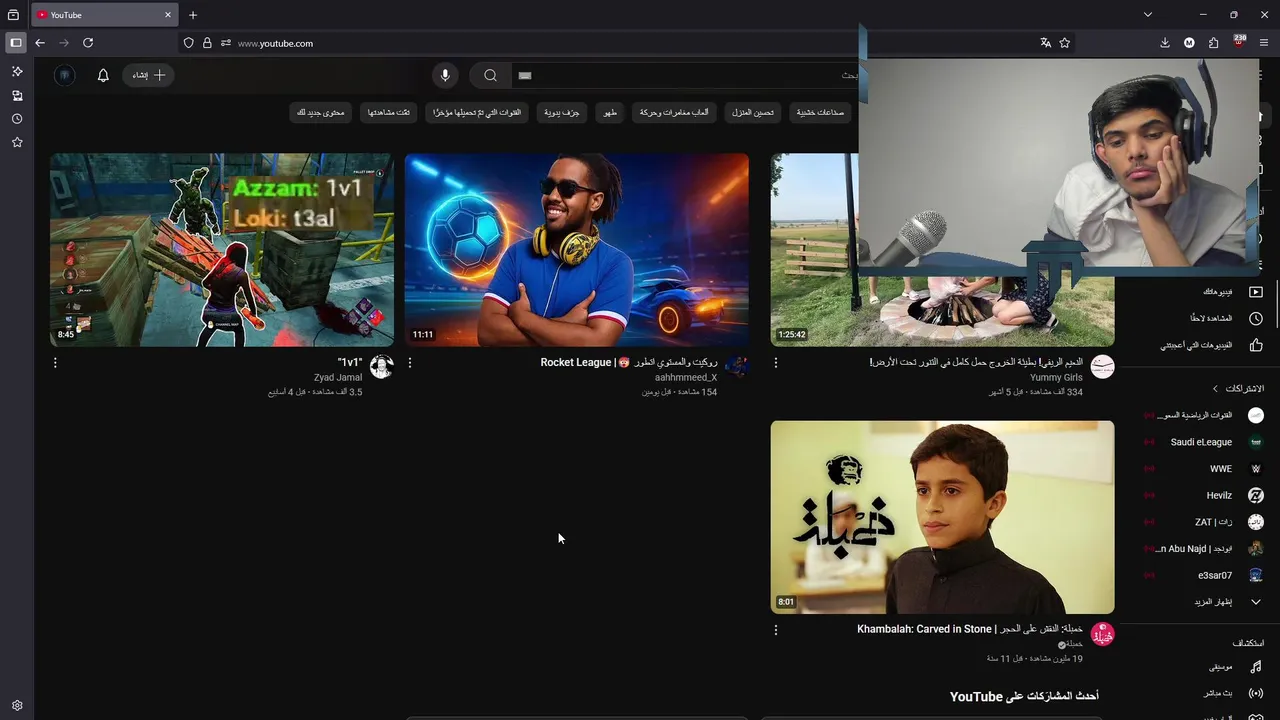Select the جزف يدوية filter chip
The width and height of the screenshot is (1280, 720).
(x=561, y=113)
